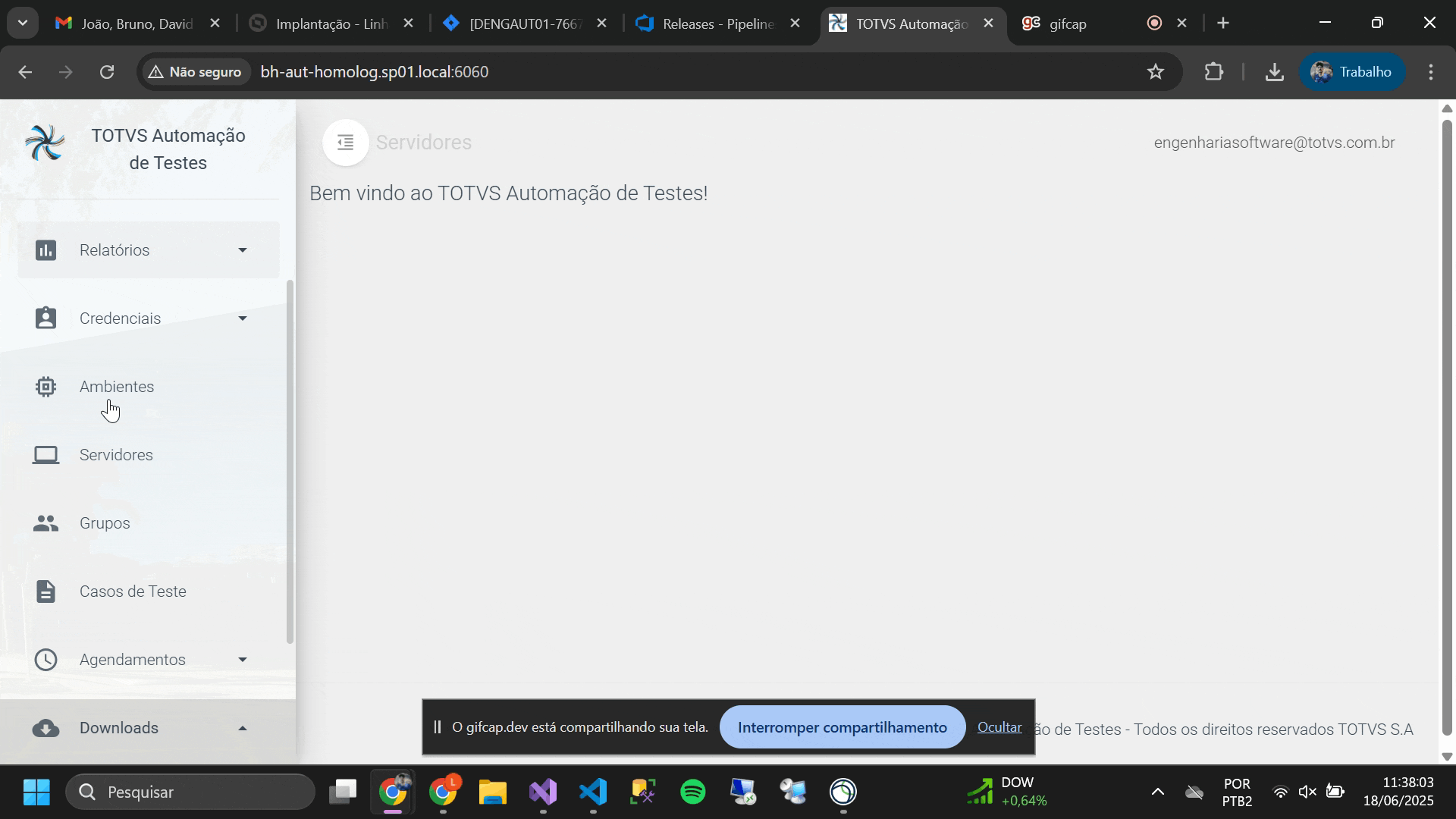Click the Agendamentos clock icon

[x=45, y=660]
